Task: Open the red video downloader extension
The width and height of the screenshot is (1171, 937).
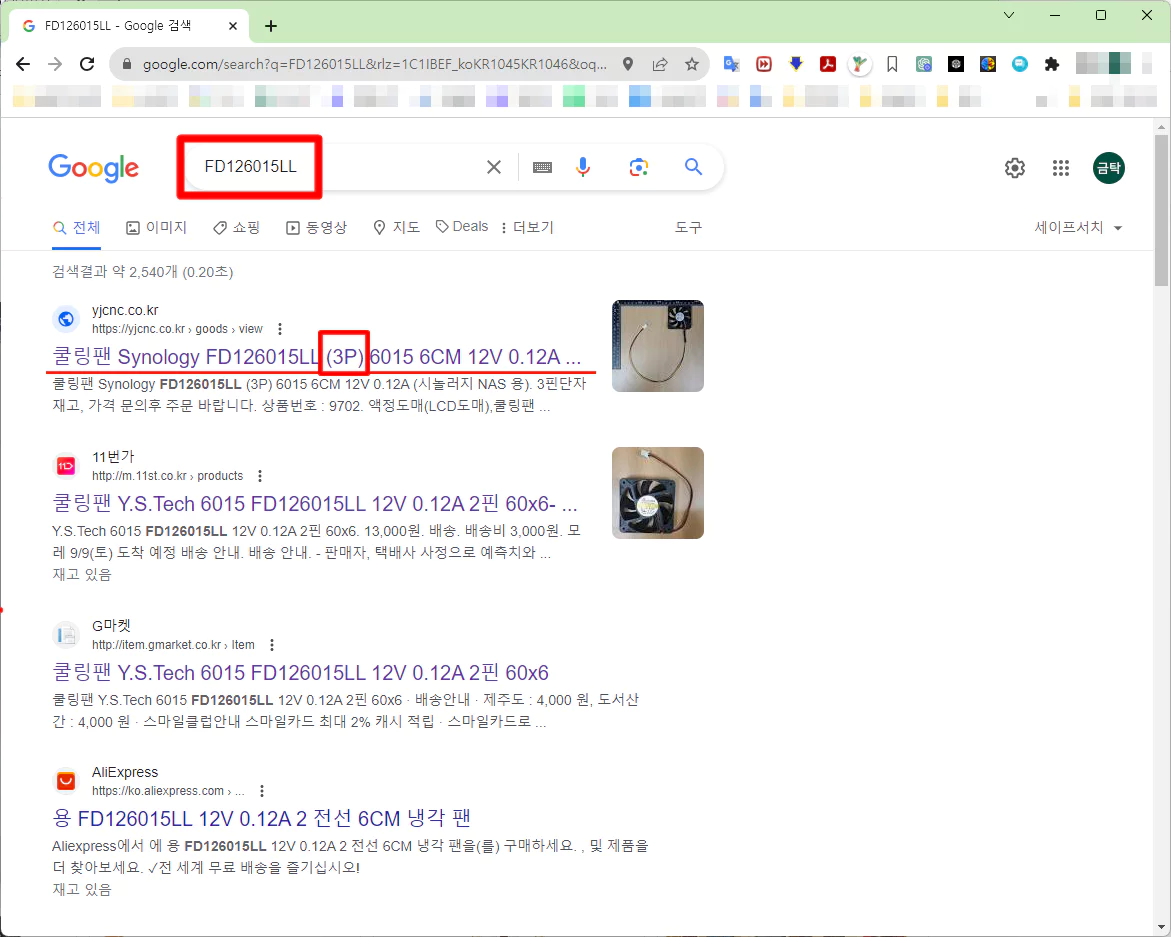Action: click(764, 64)
